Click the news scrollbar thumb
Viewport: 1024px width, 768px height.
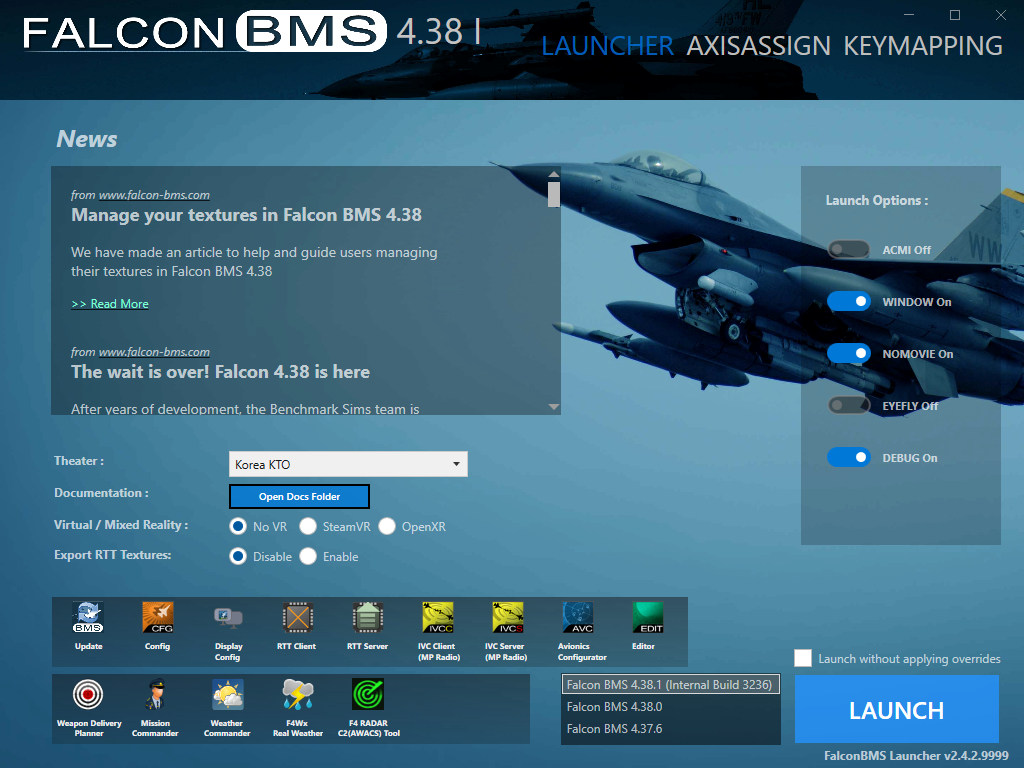(x=554, y=195)
